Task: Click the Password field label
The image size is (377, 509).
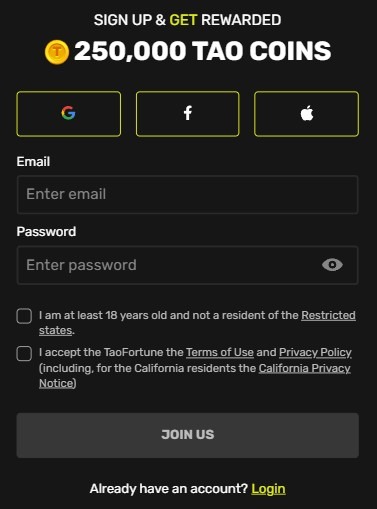Action: point(46,232)
